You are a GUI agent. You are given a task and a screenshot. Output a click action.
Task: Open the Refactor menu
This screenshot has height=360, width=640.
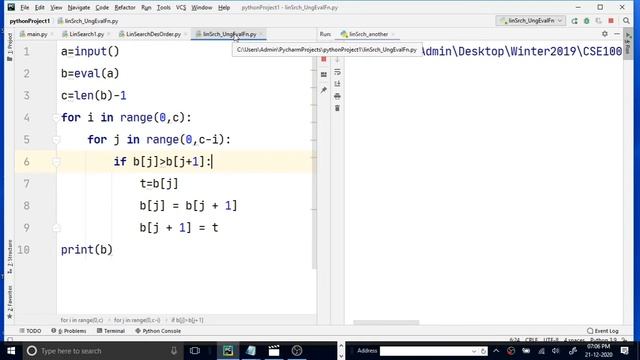[124, 7]
